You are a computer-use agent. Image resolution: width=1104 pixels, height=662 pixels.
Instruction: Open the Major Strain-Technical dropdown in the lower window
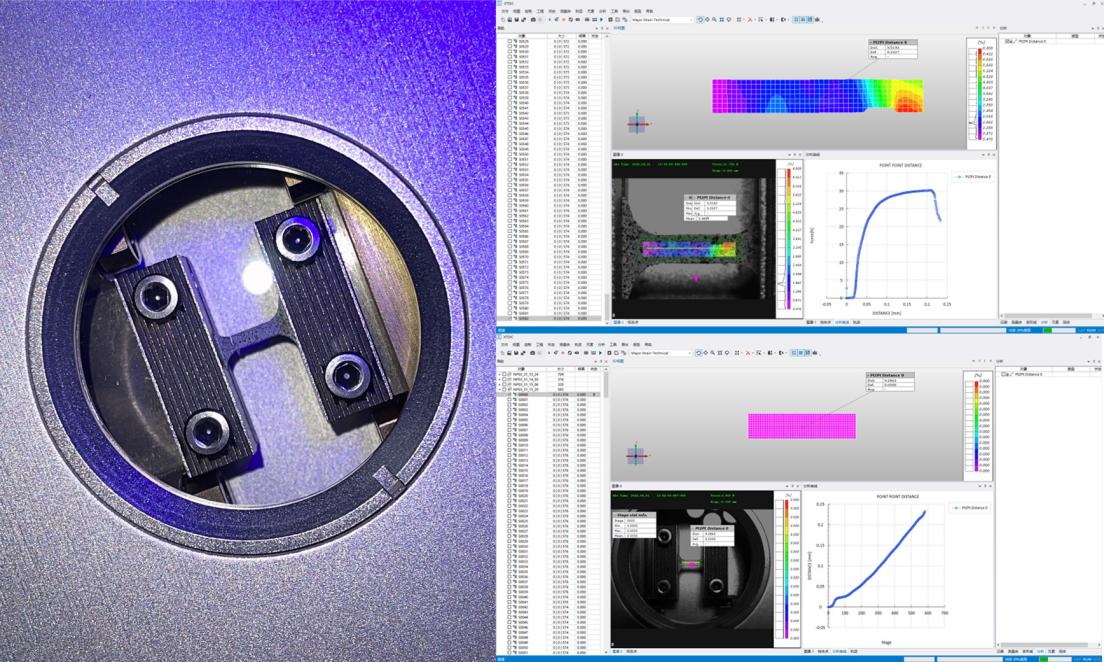(660, 353)
